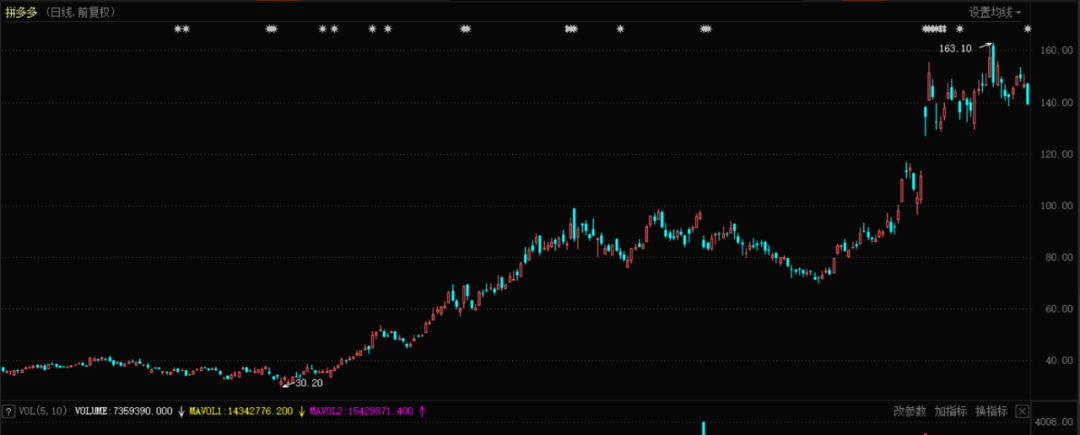Viewport: 1080px width, 435px height.
Task: Click the widest star marker cluster left of 163.10
Action: point(934,29)
